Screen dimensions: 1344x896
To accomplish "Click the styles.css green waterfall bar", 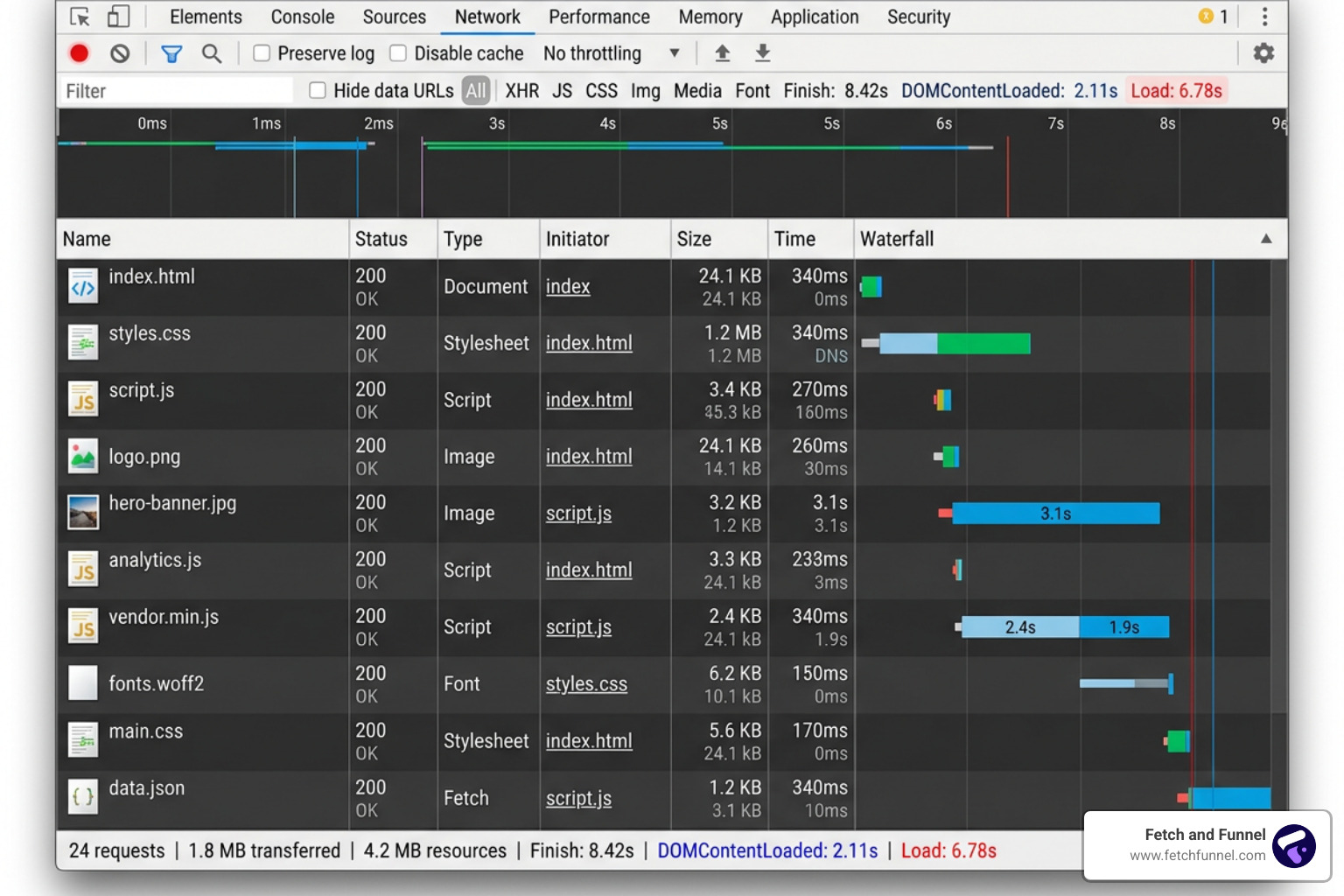I will point(983,343).
